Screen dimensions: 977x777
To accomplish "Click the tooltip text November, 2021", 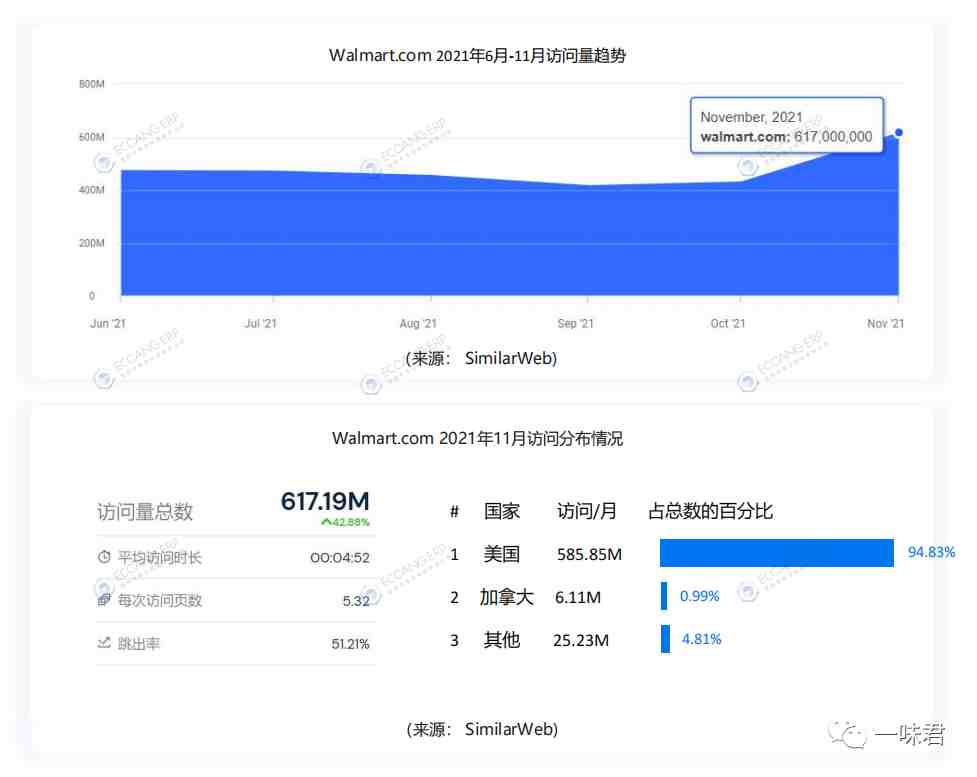I will 751,117.
